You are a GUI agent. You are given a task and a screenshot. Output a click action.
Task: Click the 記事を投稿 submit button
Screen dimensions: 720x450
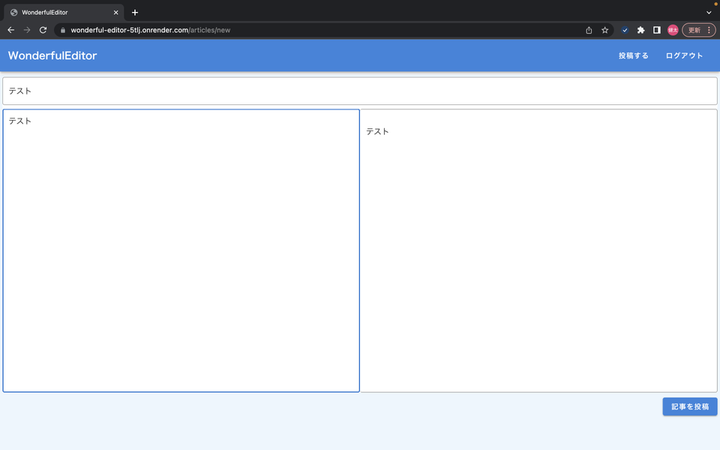[x=690, y=407]
